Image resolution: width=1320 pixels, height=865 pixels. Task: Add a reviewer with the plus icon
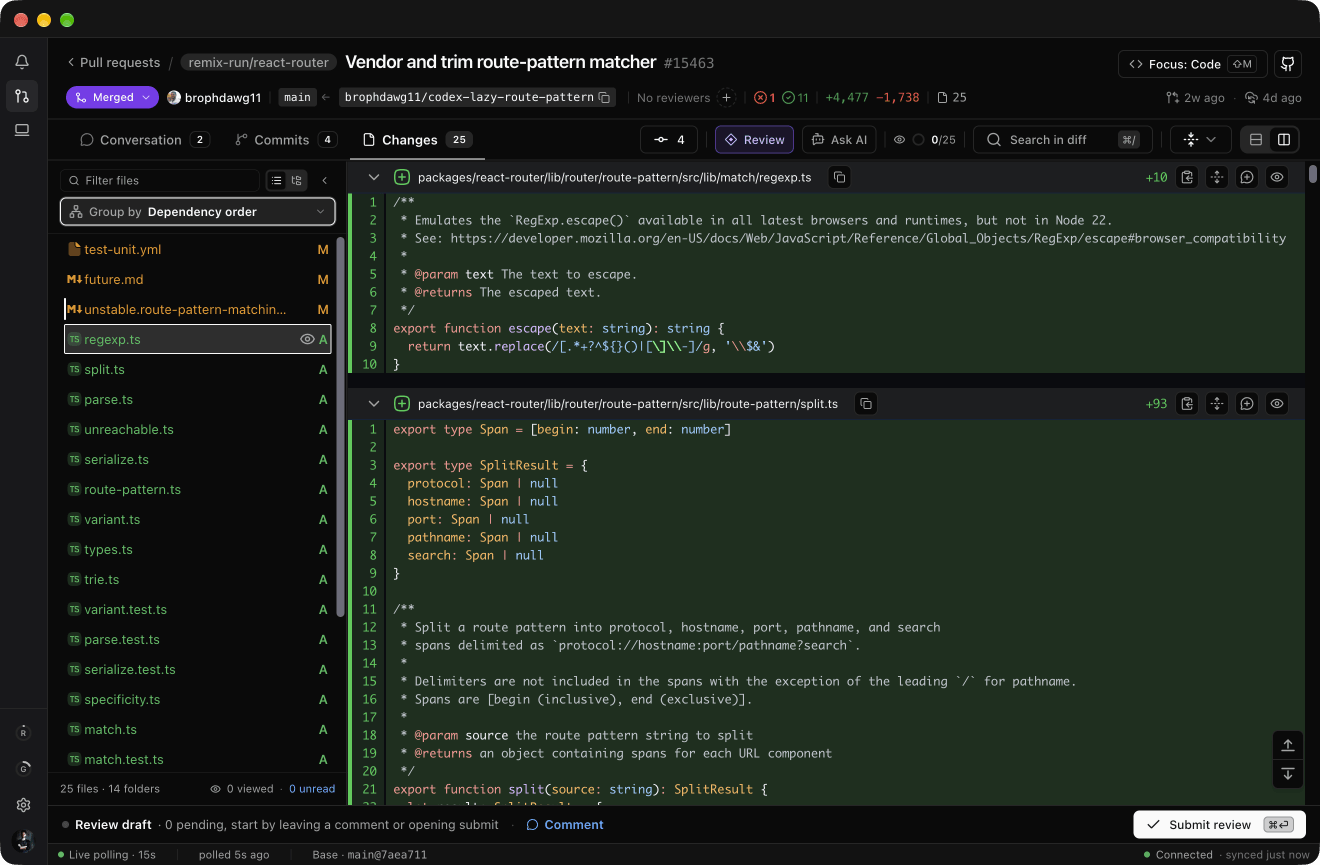pos(727,98)
